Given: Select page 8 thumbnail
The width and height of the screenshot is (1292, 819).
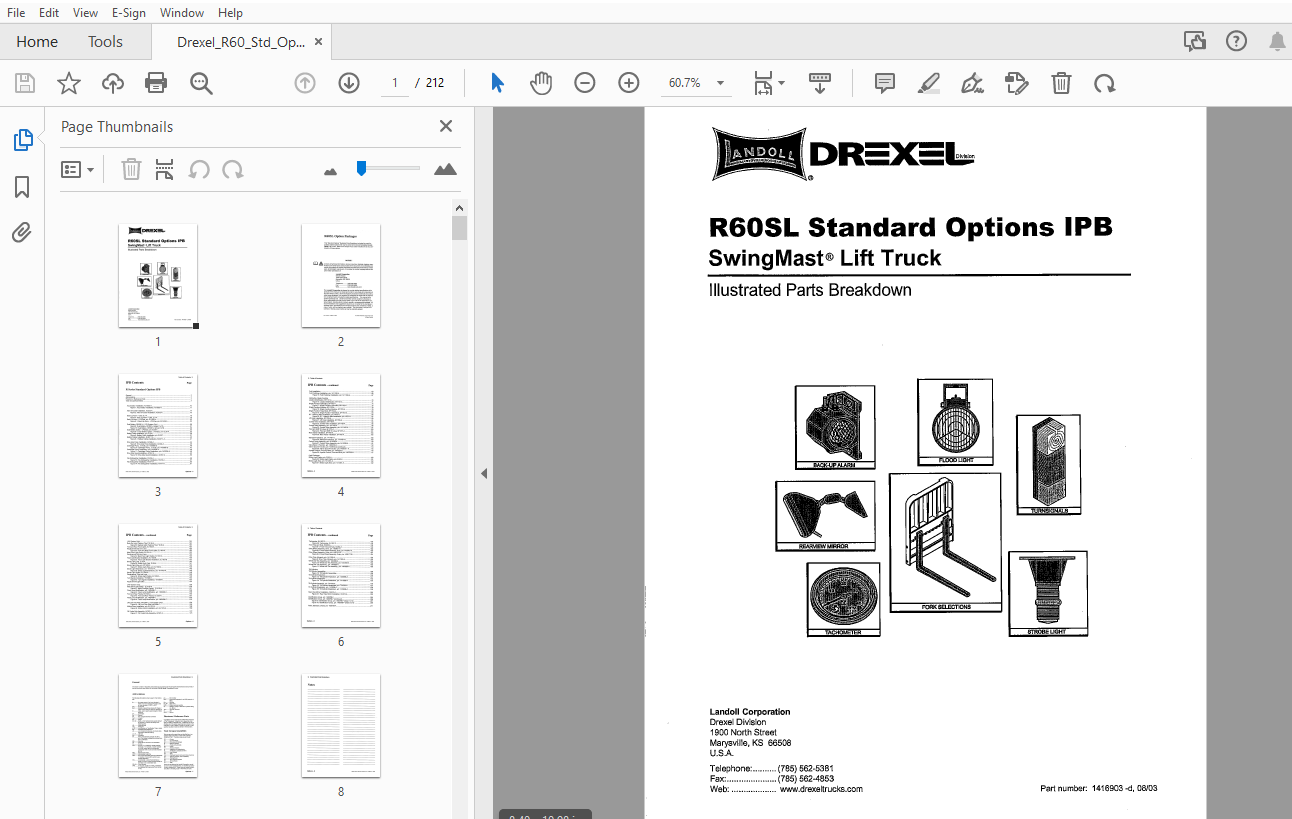Looking at the screenshot, I should [x=341, y=725].
